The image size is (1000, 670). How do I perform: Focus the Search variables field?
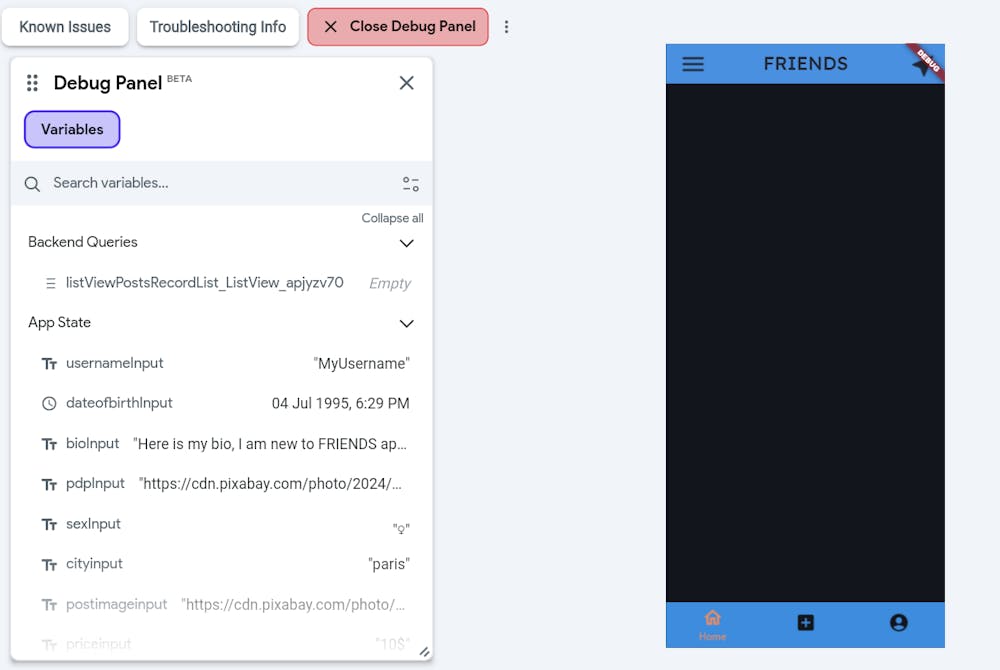point(221,184)
